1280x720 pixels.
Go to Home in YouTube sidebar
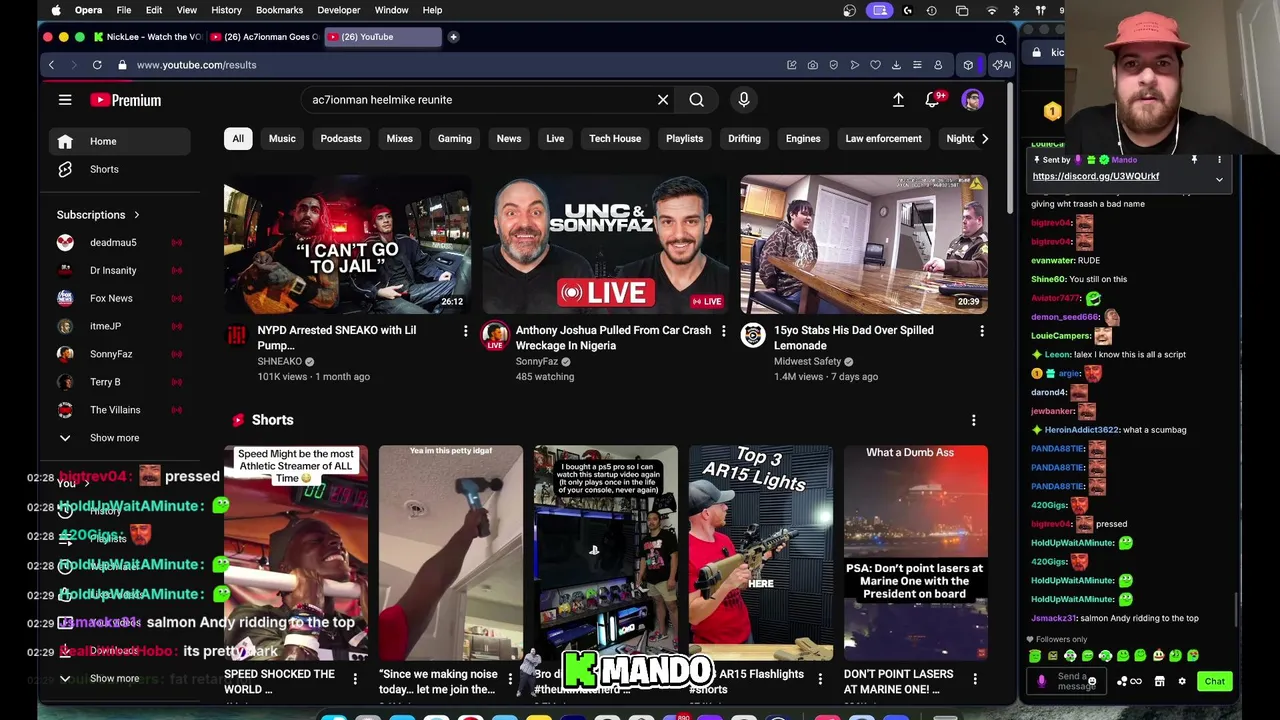point(120,142)
